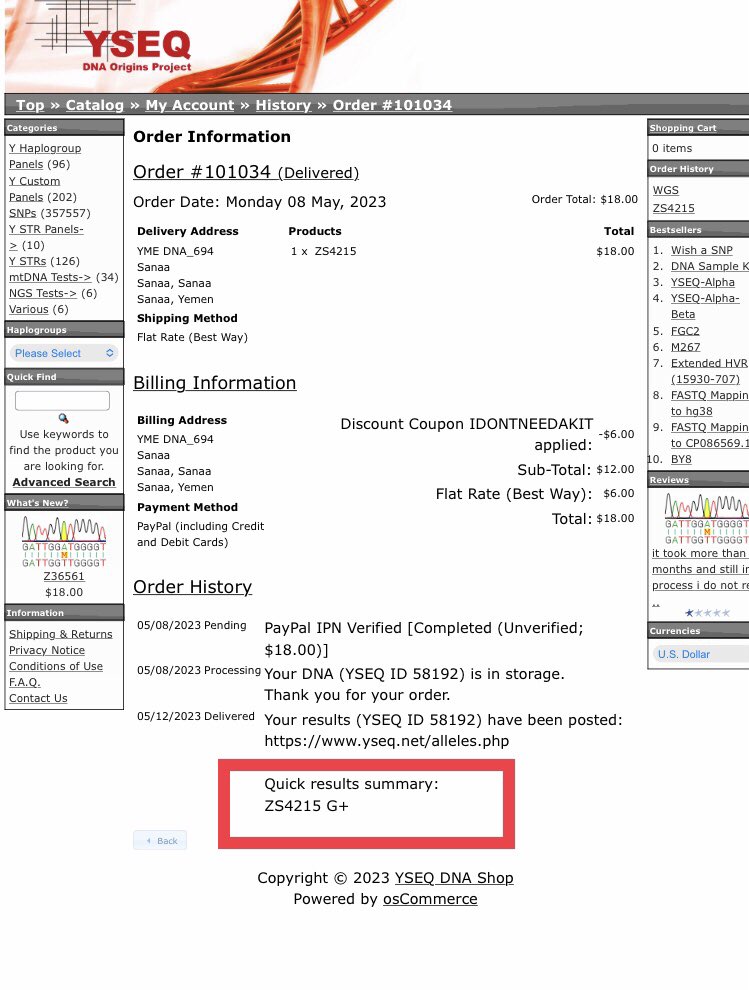The width and height of the screenshot is (749, 990).
Task: Select the '05/12/2023 Delivered' status entry
Action: (196, 716)
